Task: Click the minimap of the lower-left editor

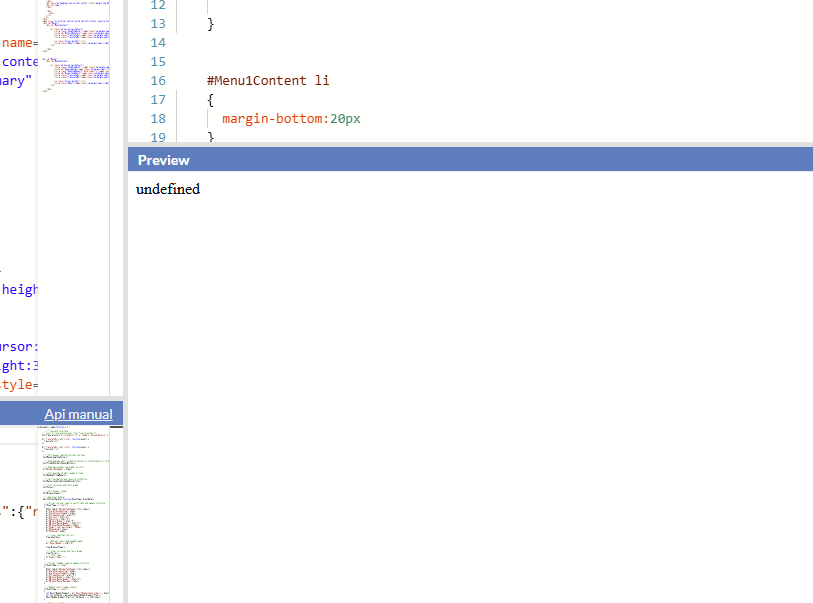Action: pyautogui.click(x=75, y=510)
